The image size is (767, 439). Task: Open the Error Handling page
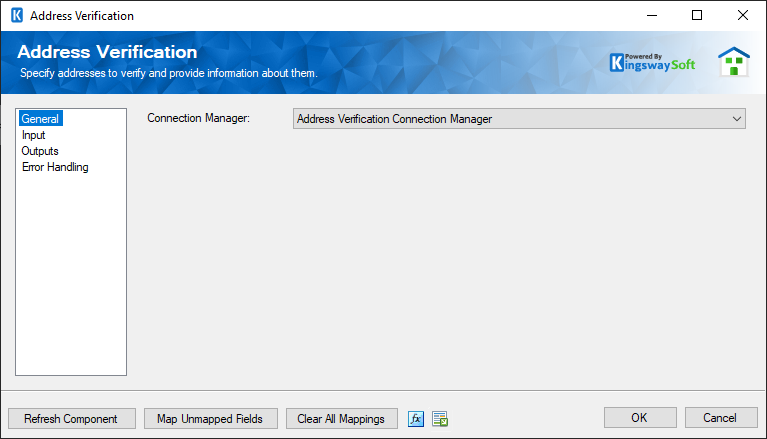click(x=55, y=167)
